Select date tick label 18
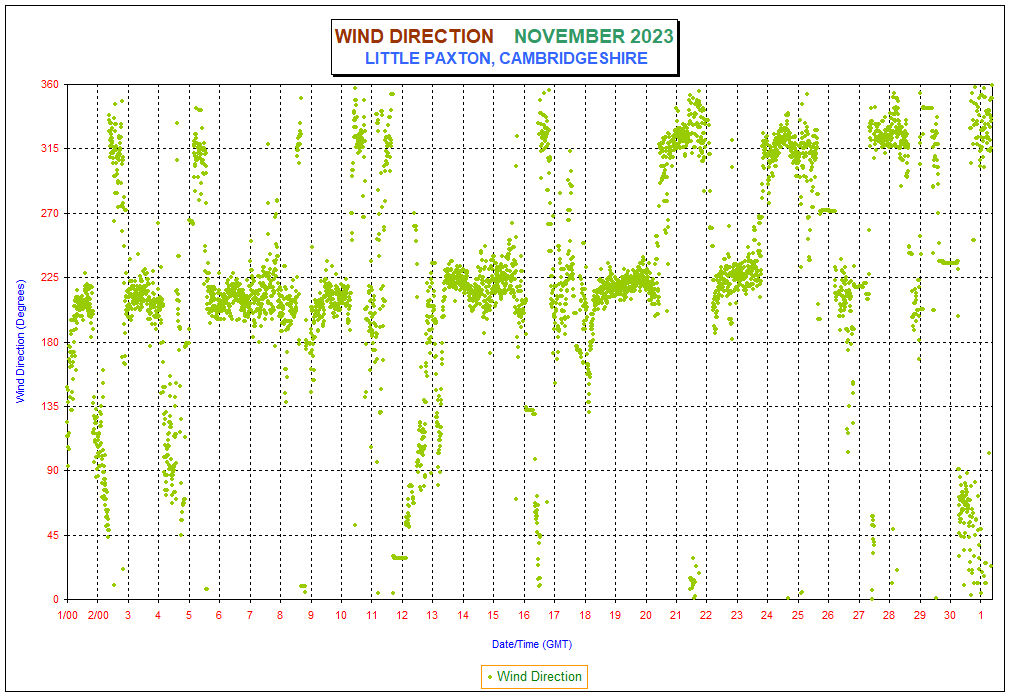 point(585,615)
